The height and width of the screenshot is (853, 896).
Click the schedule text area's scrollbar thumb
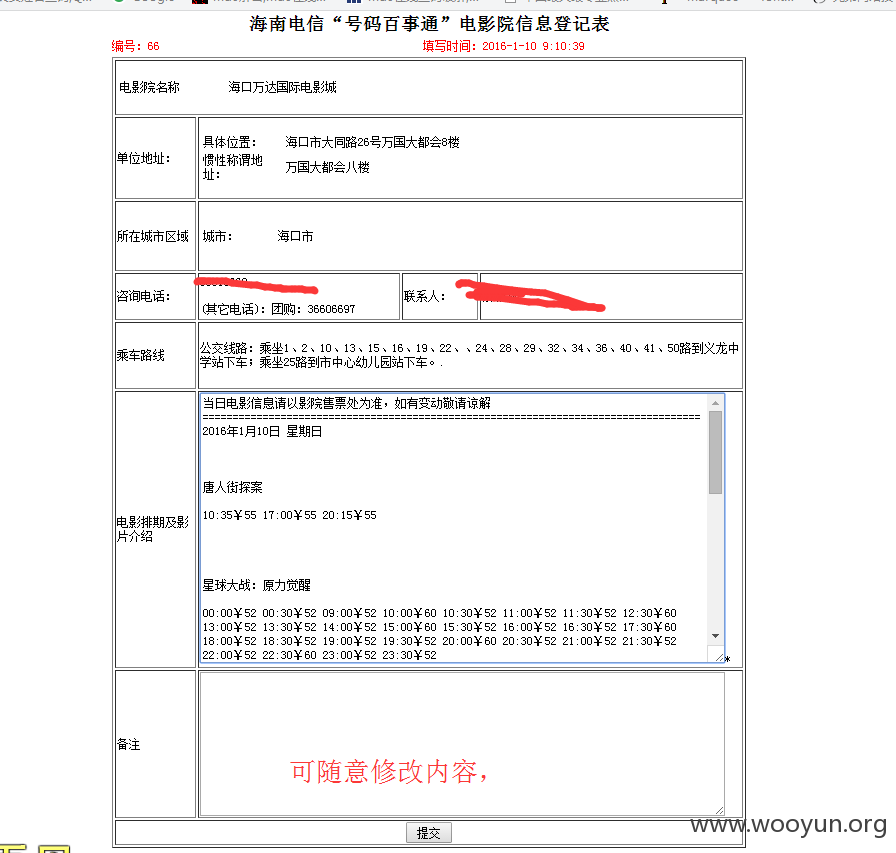[715, 452]
